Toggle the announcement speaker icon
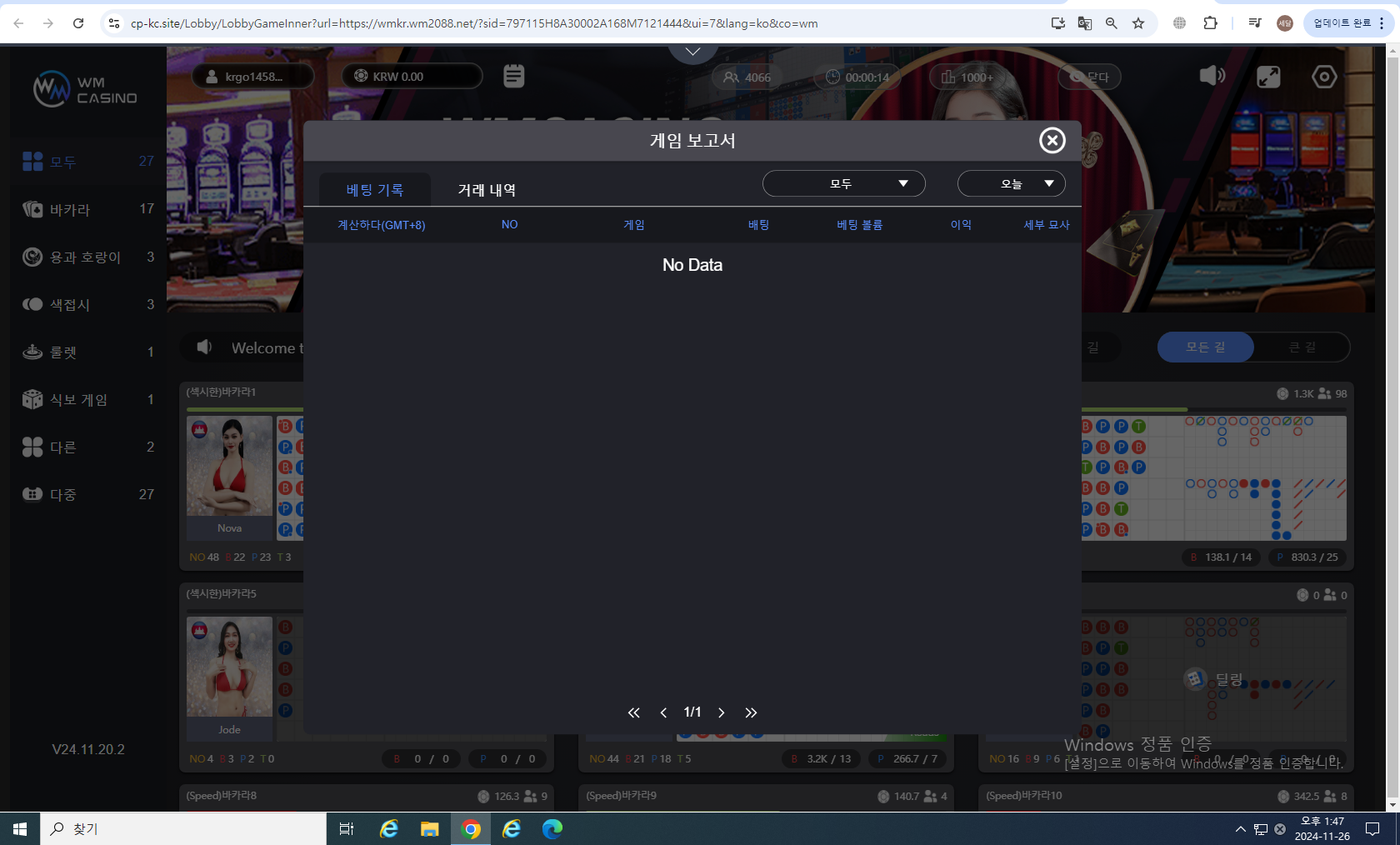The height and width of the screenshot is (845, 1400). point(204,347)
